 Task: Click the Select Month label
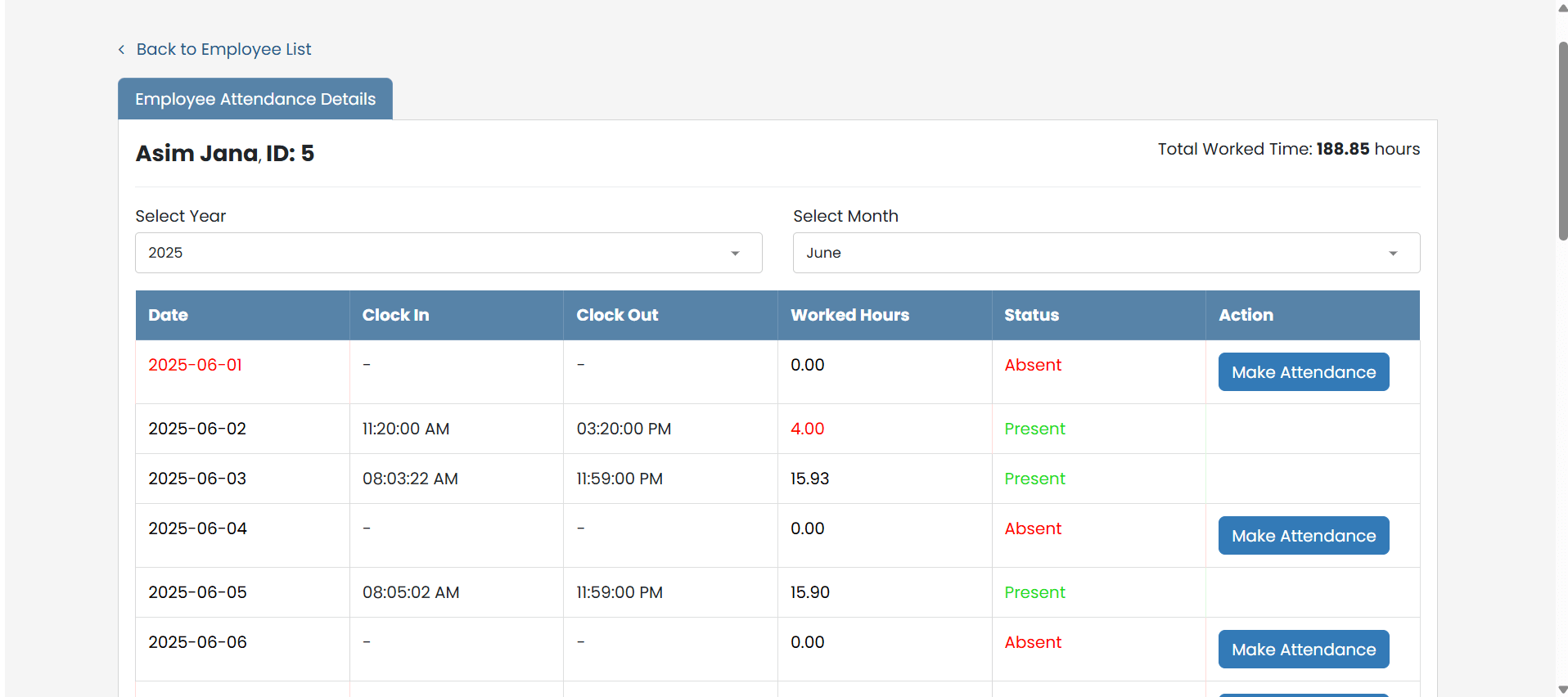(845, 216)
